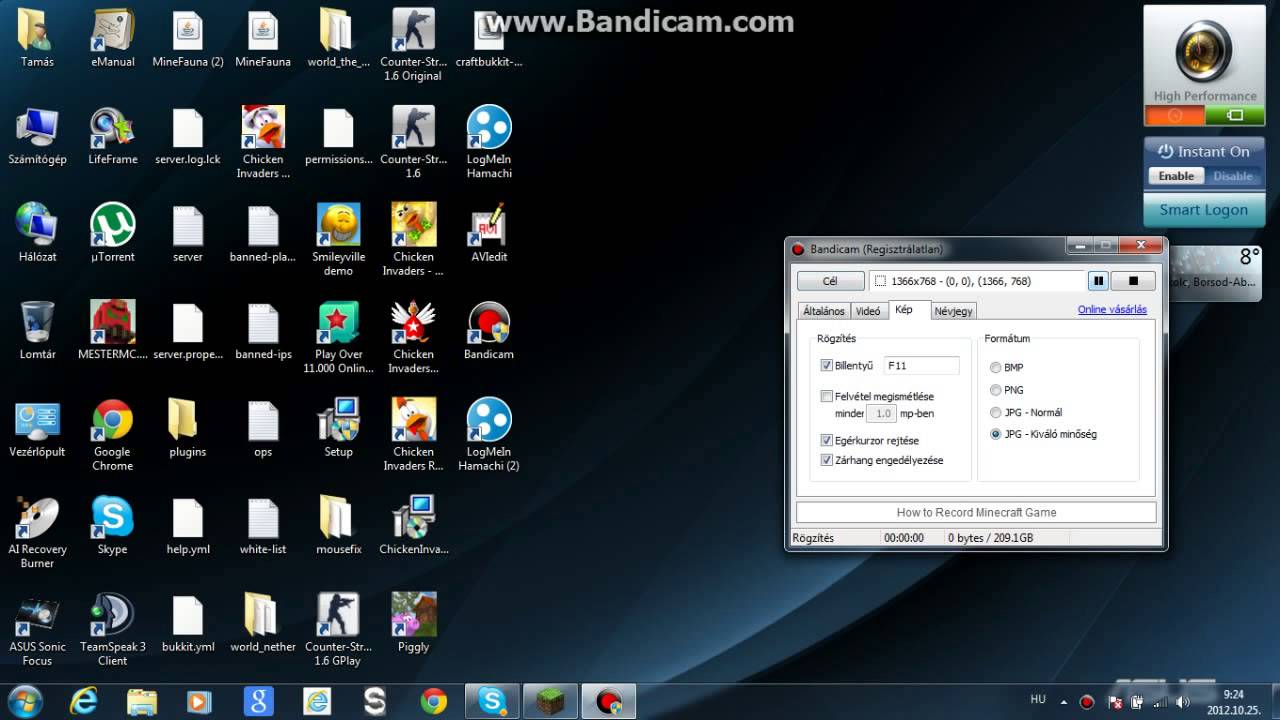
Task: Open the MESTERMC Minecraft icon
Action: click(113, 330)
